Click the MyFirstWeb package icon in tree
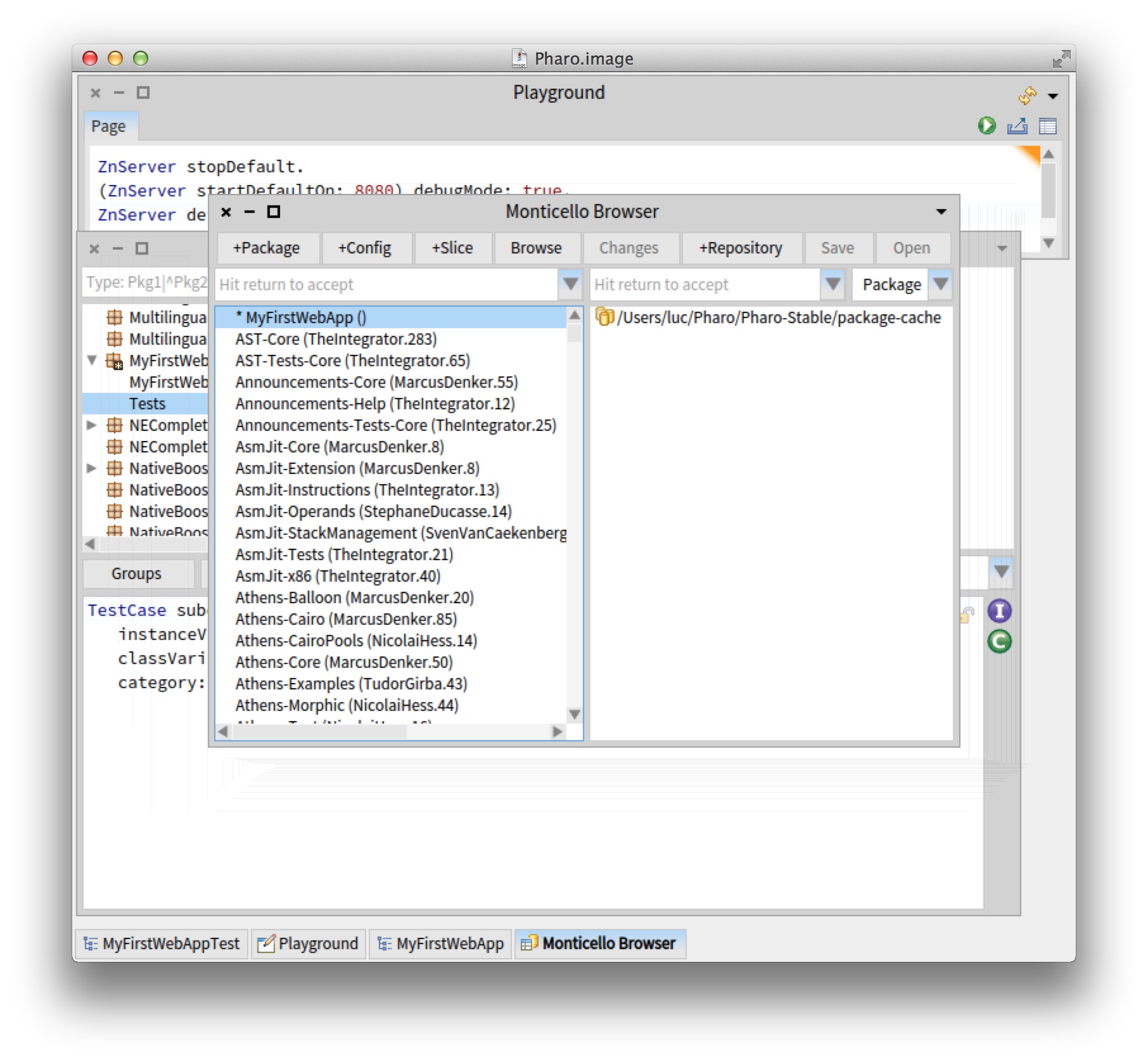 point(115,361)
